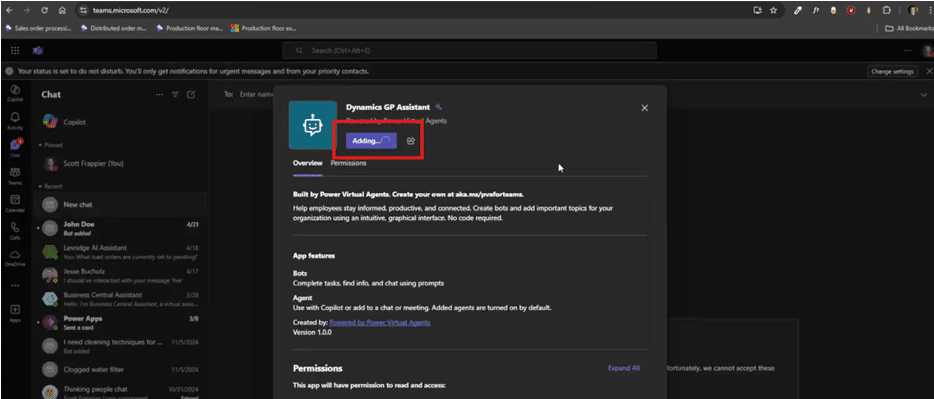The image size is (934, 399).
Task: Open the Microsoft 365 app launcher grid
Action: pyautogui.click(x=15, y=51)
